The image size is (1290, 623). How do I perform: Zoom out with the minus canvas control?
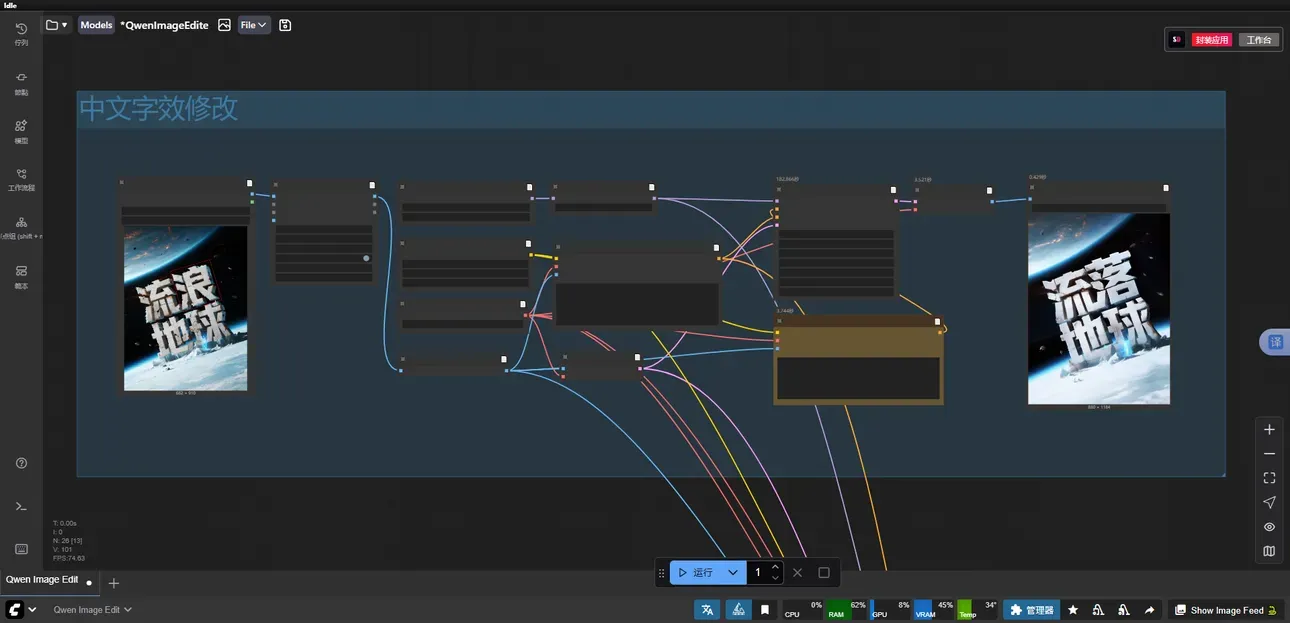click(x=1269, y=454)
